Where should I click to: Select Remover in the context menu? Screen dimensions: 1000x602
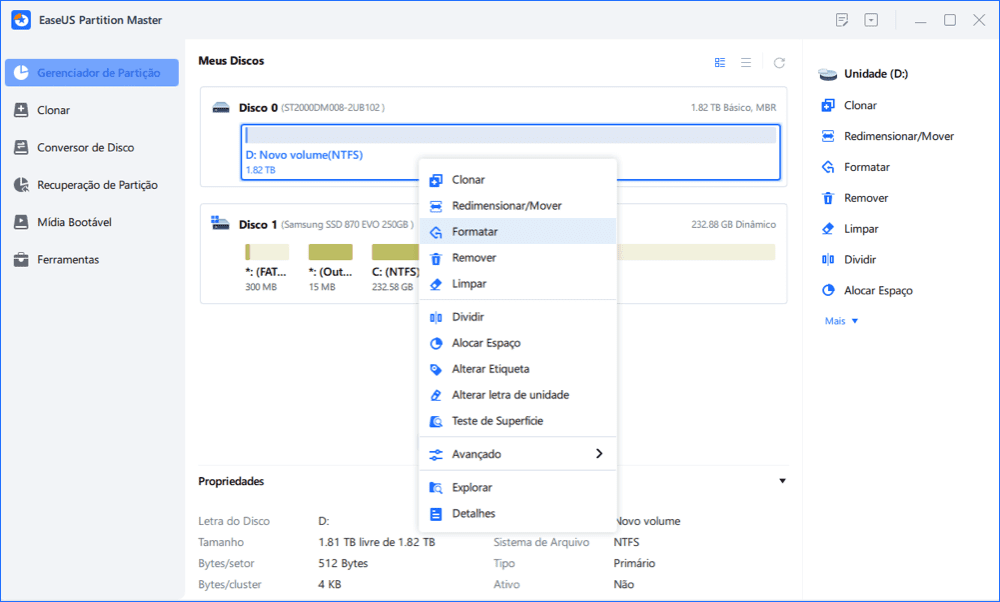pyautogui.click(x=517, y=258)
